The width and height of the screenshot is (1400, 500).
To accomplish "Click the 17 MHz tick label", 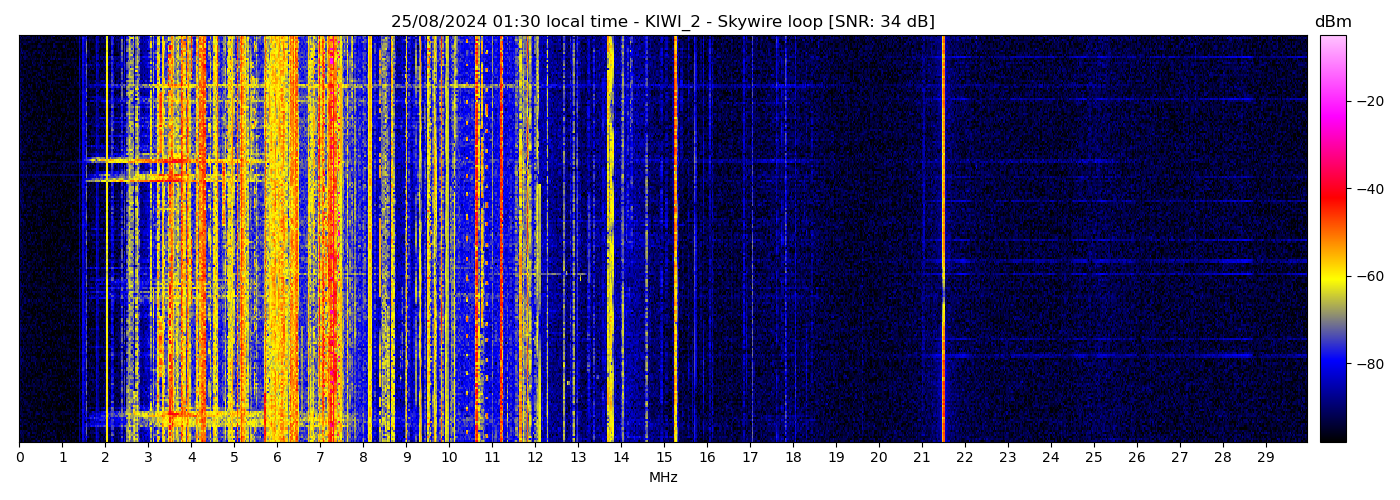I will tap(750, 458).
